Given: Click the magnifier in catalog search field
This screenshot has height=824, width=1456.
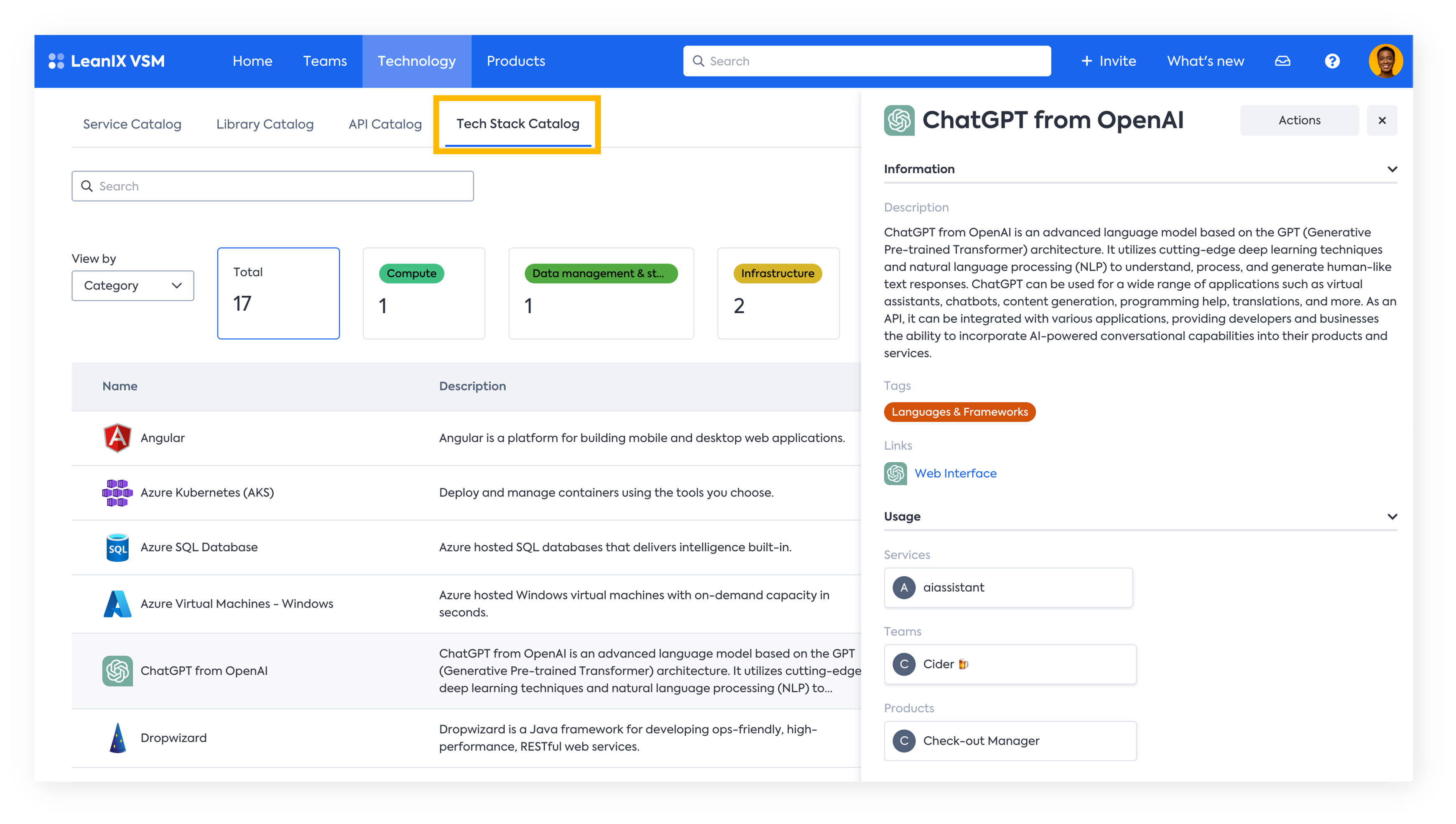Looking at the screenshot, I should [x=87, y=186].
